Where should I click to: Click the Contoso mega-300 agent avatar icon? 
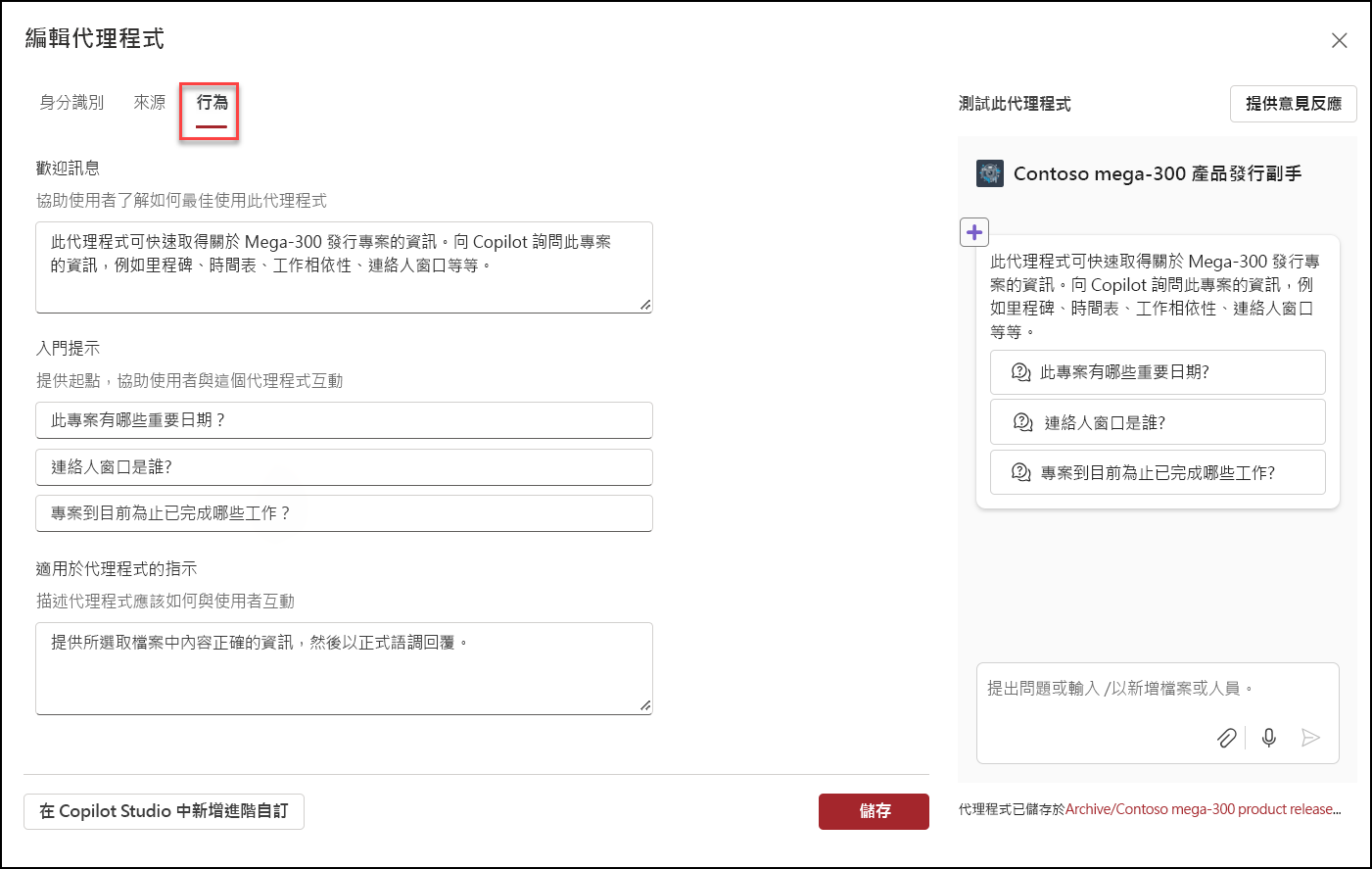point(990,173)
